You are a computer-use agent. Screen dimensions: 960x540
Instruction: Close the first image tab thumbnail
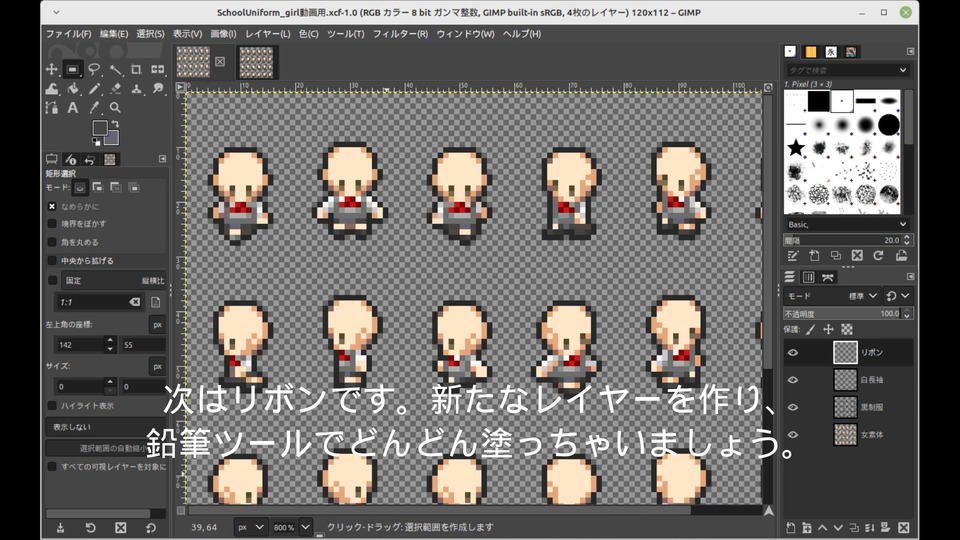click(x=220, y=61)
